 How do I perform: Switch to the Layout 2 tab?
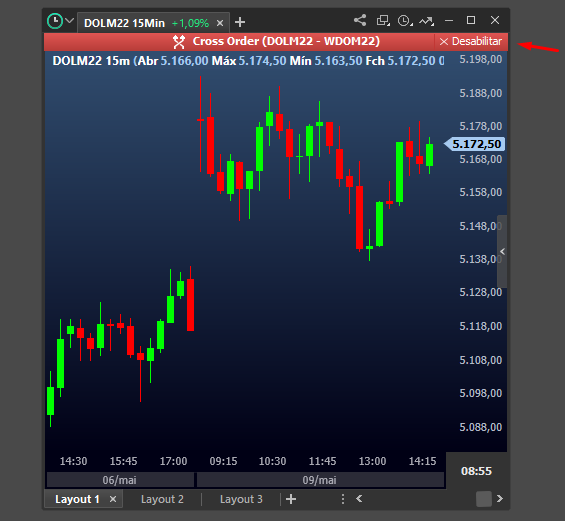162,499
